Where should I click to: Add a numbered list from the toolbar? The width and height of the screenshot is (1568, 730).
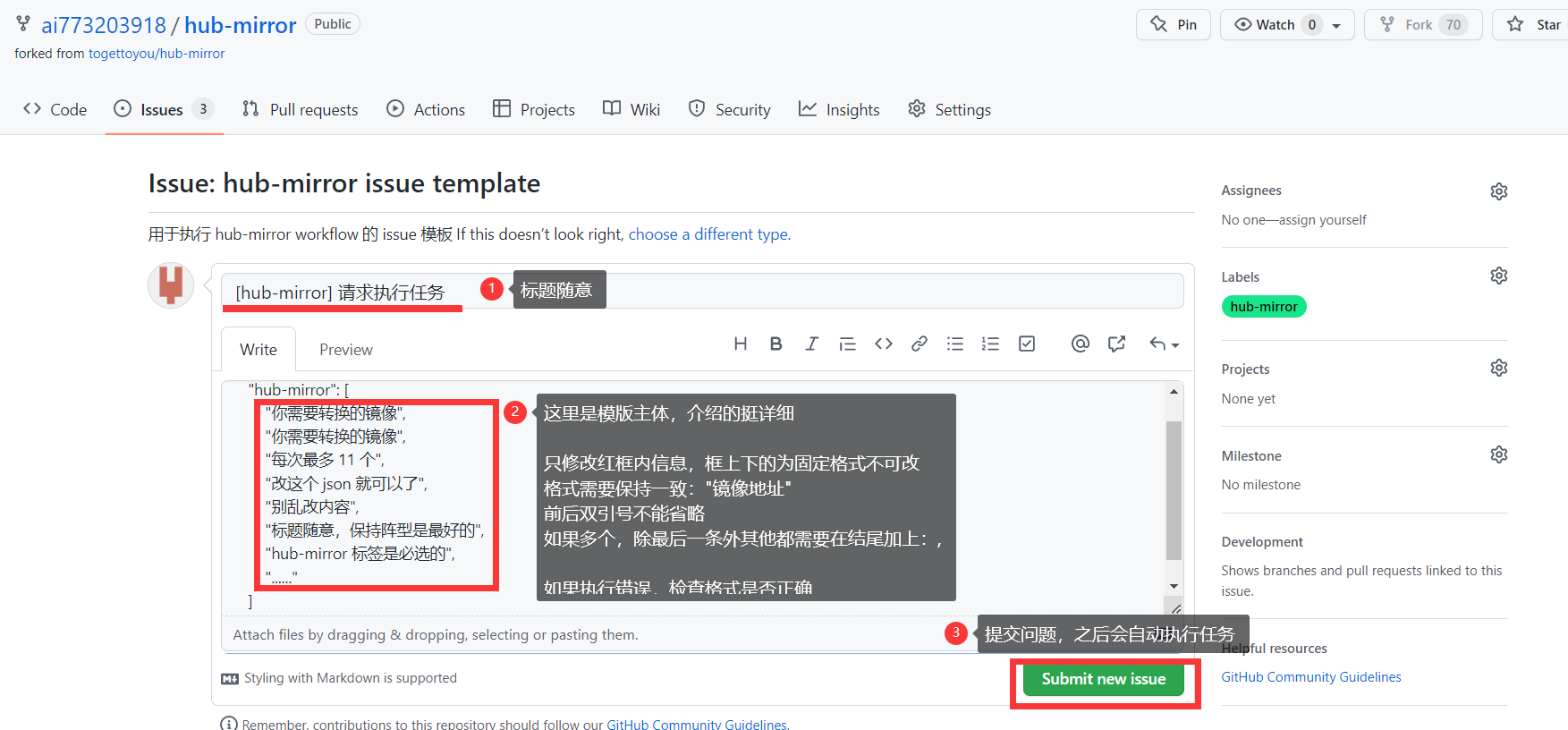tap(990, 344)
